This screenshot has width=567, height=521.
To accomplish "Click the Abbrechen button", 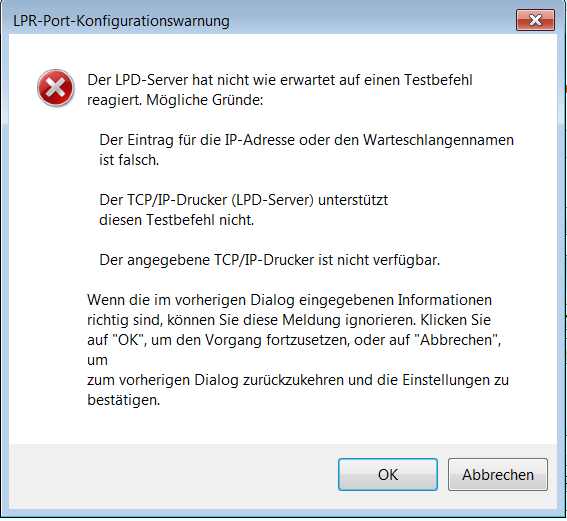I will click(498, 474).
